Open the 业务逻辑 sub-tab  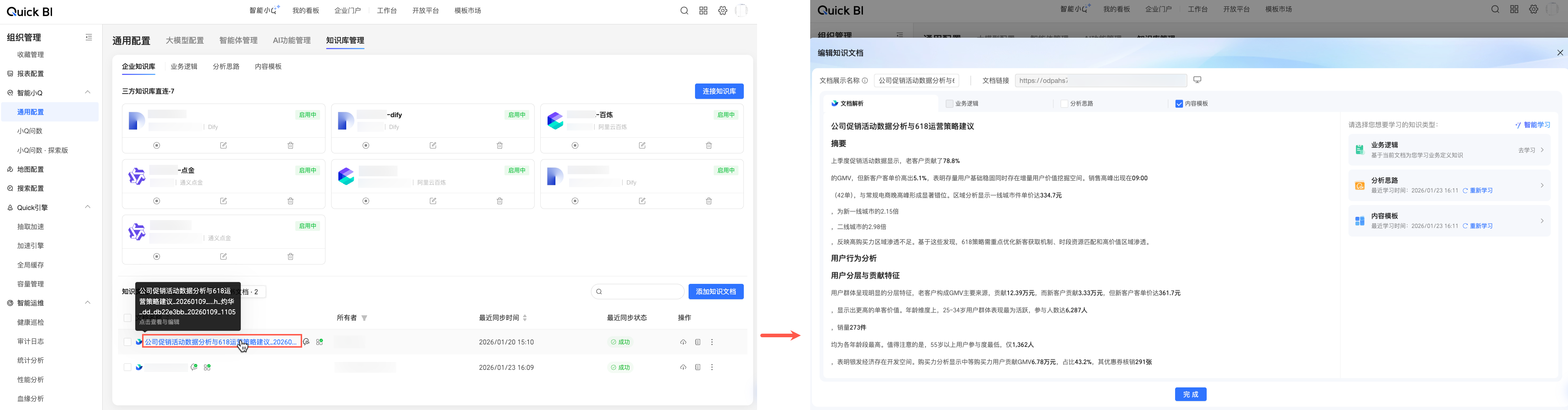tap(184, 66)
